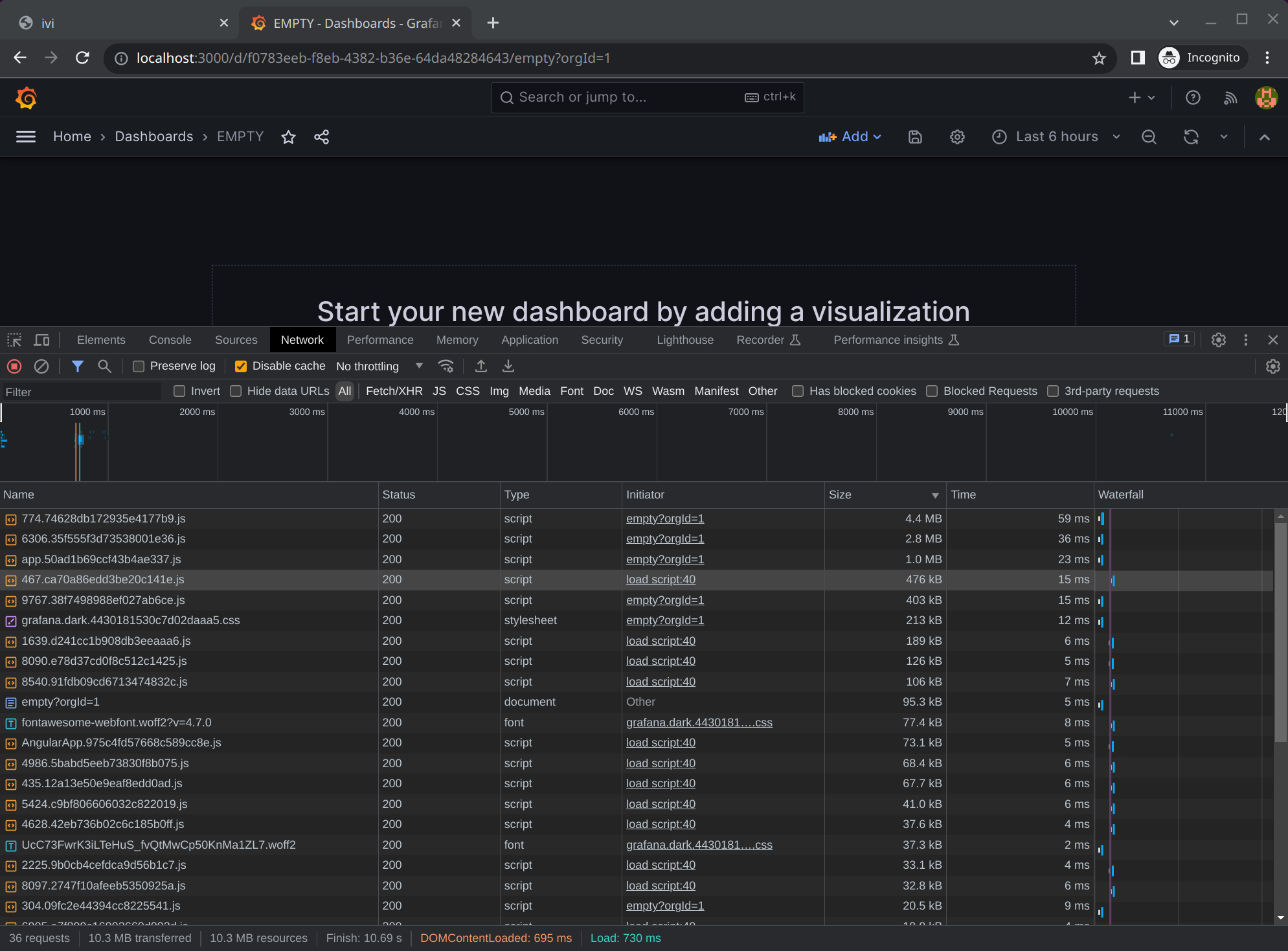Click the Grafana logo icon
This screenshot has width=1288, height=951.
point(26,98)
